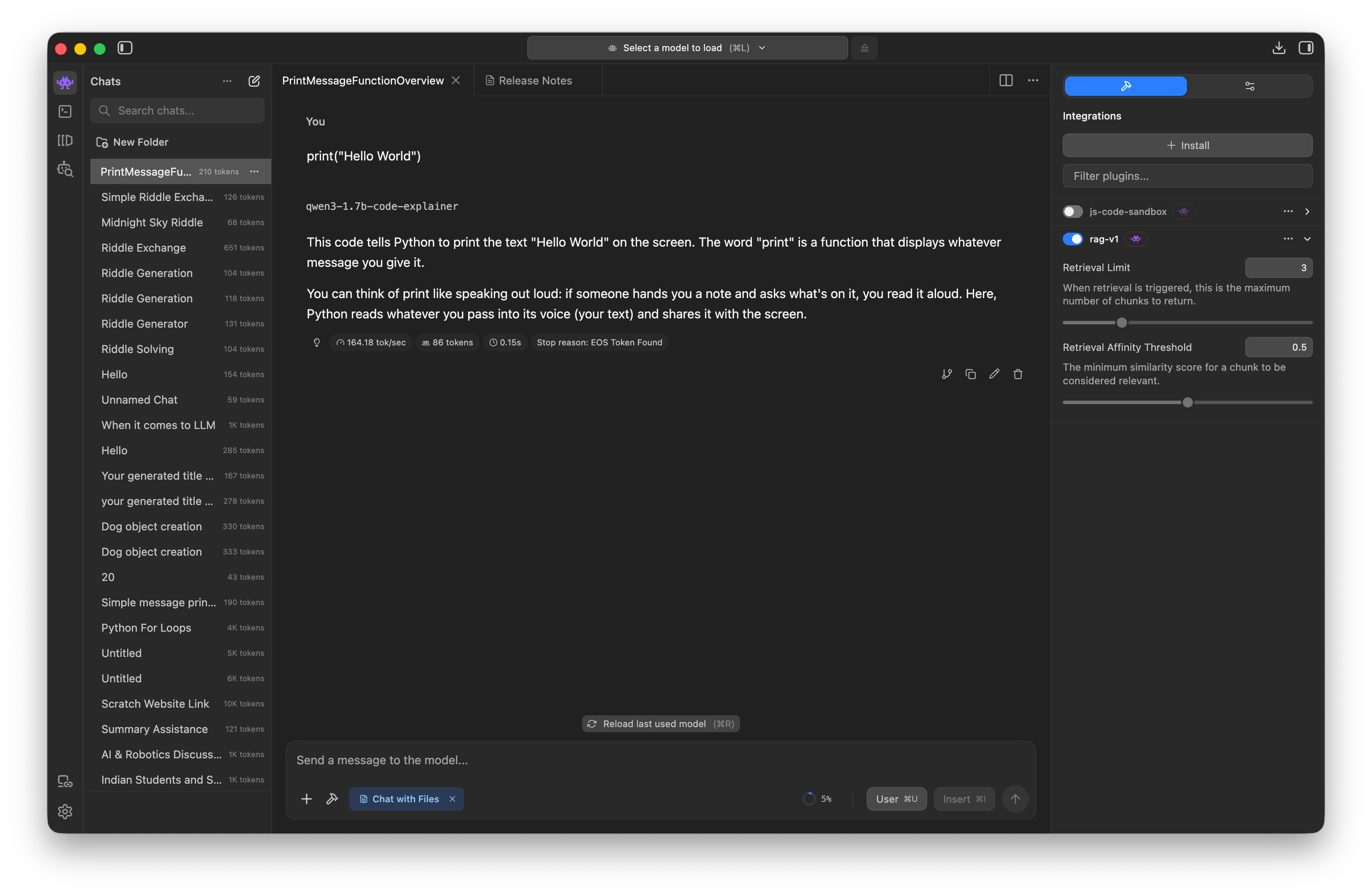Click Reload last used model button
The width and height of the screenshot is (1372, 896).
[x=661, y=724]
